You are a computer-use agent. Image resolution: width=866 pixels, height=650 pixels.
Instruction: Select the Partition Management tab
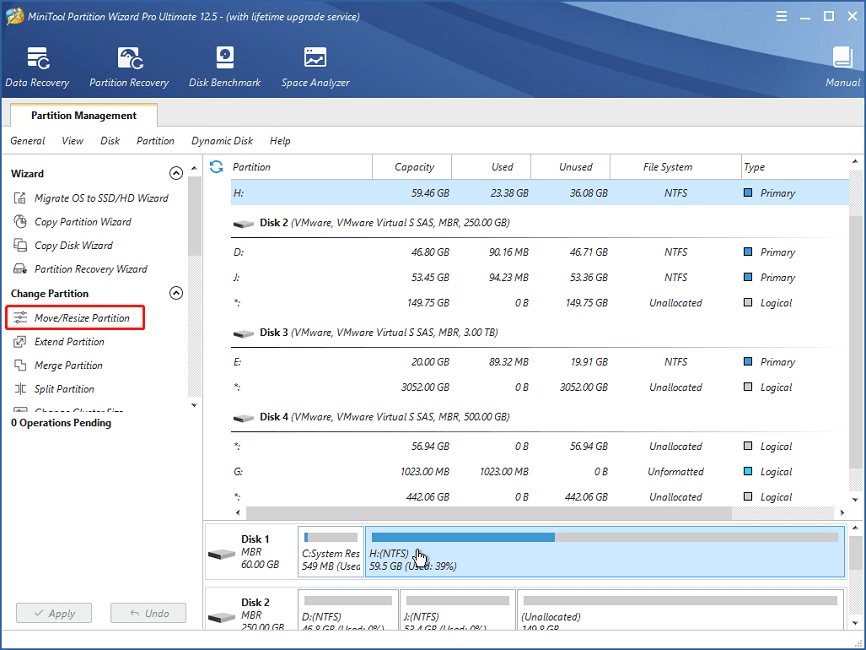click(x=84, y=115)
